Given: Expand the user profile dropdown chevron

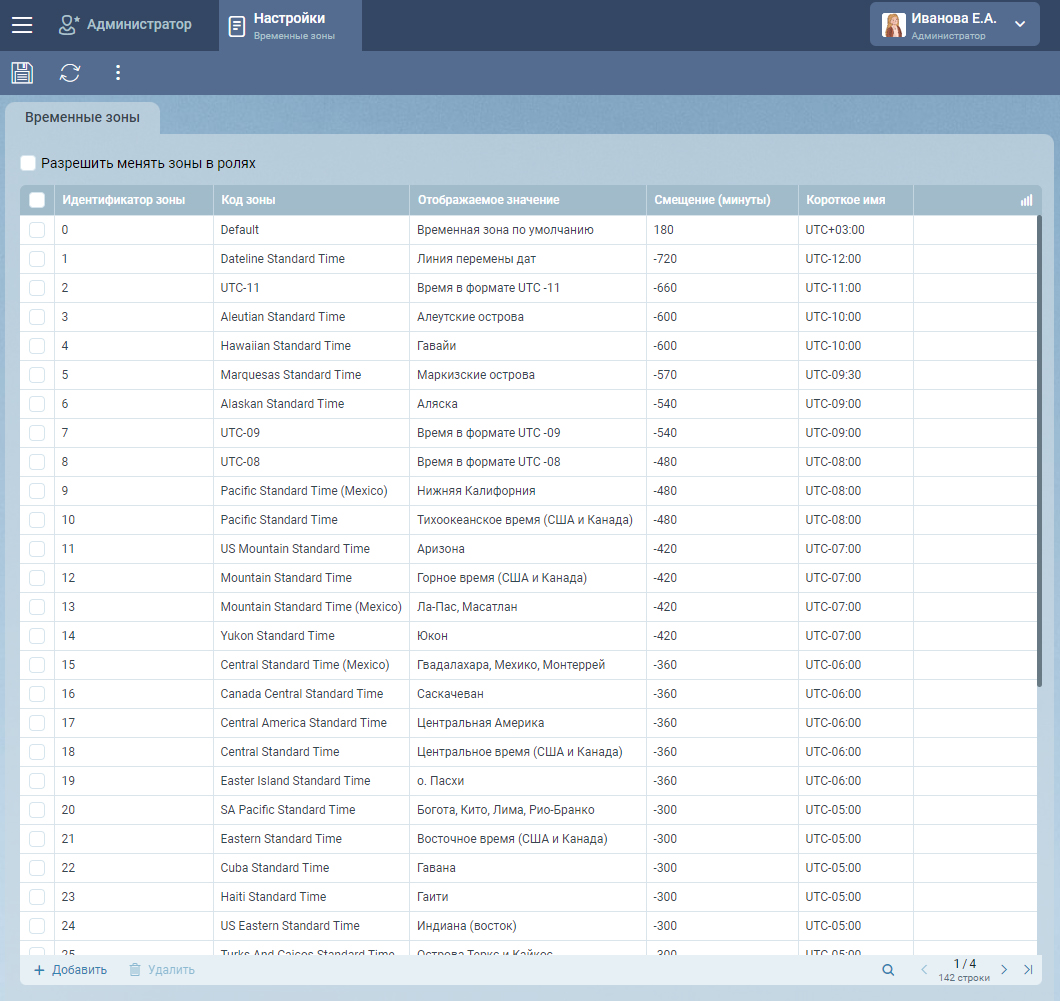Looking at the screenshot, I should (x=1020, y=25).
